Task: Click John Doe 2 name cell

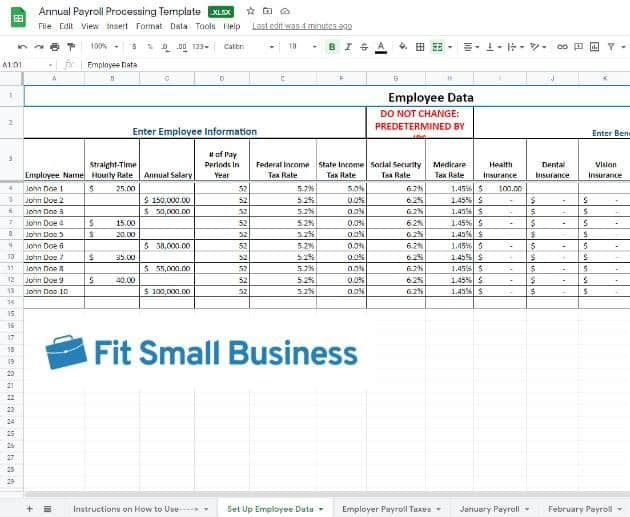Action: tap(54, 200)
